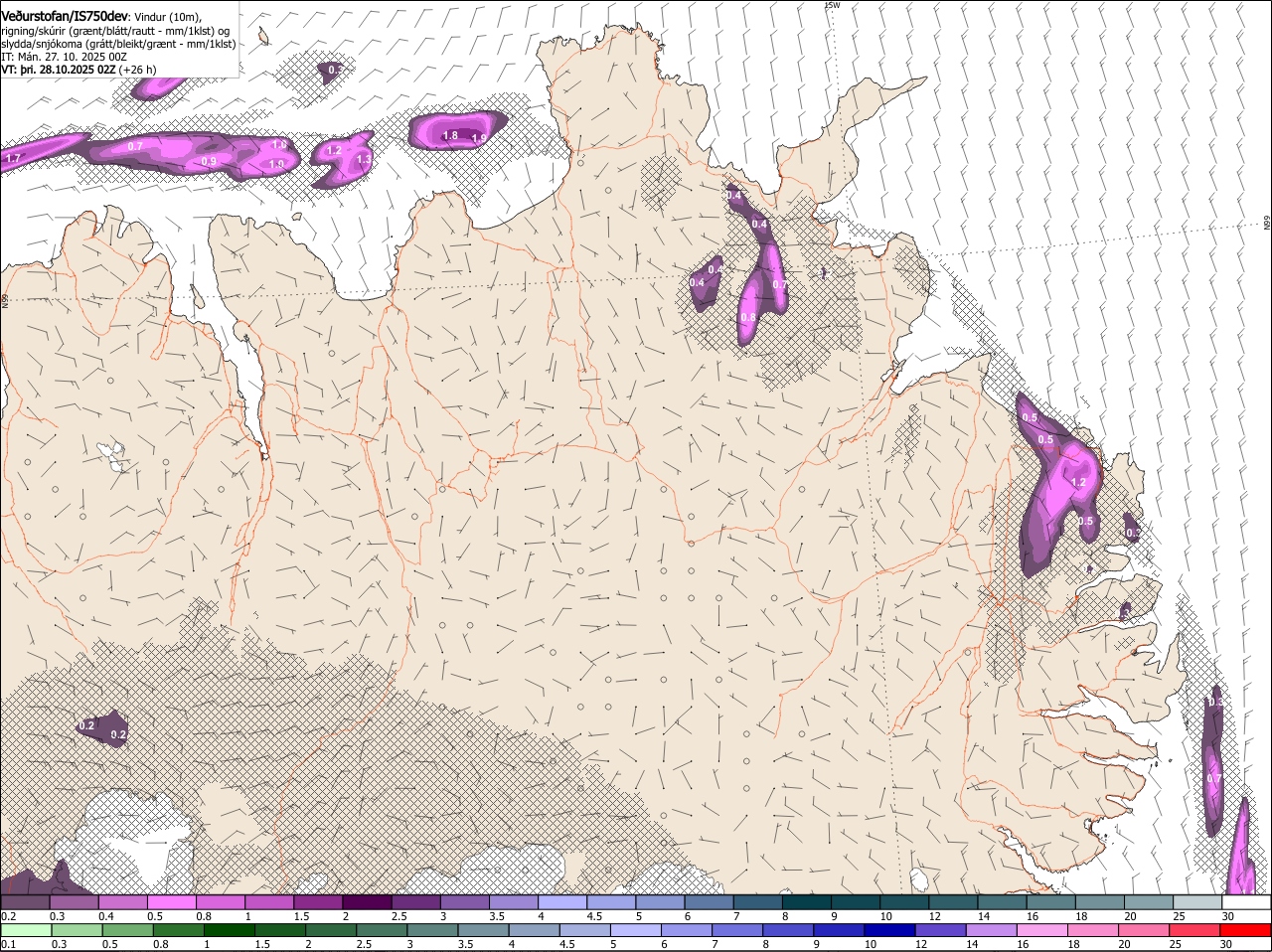Image resolution: width=1272 pixels, height=952 pixels.
Task: Select the bottom-row green swatch between 0.5 and 0.8
Action: pyautogui.click(x=128, y=931)
